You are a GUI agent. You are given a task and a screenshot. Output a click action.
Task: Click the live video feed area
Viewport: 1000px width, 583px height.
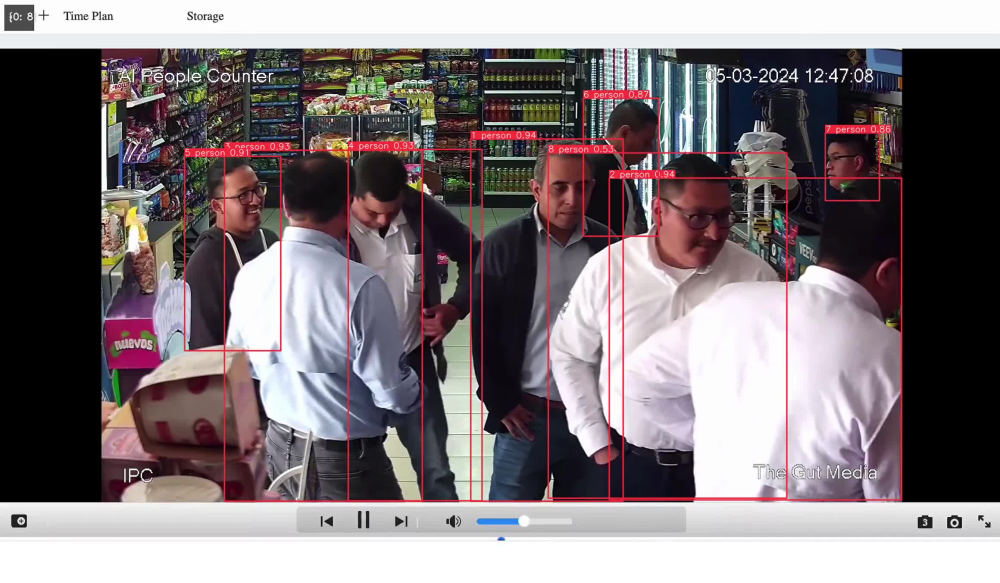[501, 275]
